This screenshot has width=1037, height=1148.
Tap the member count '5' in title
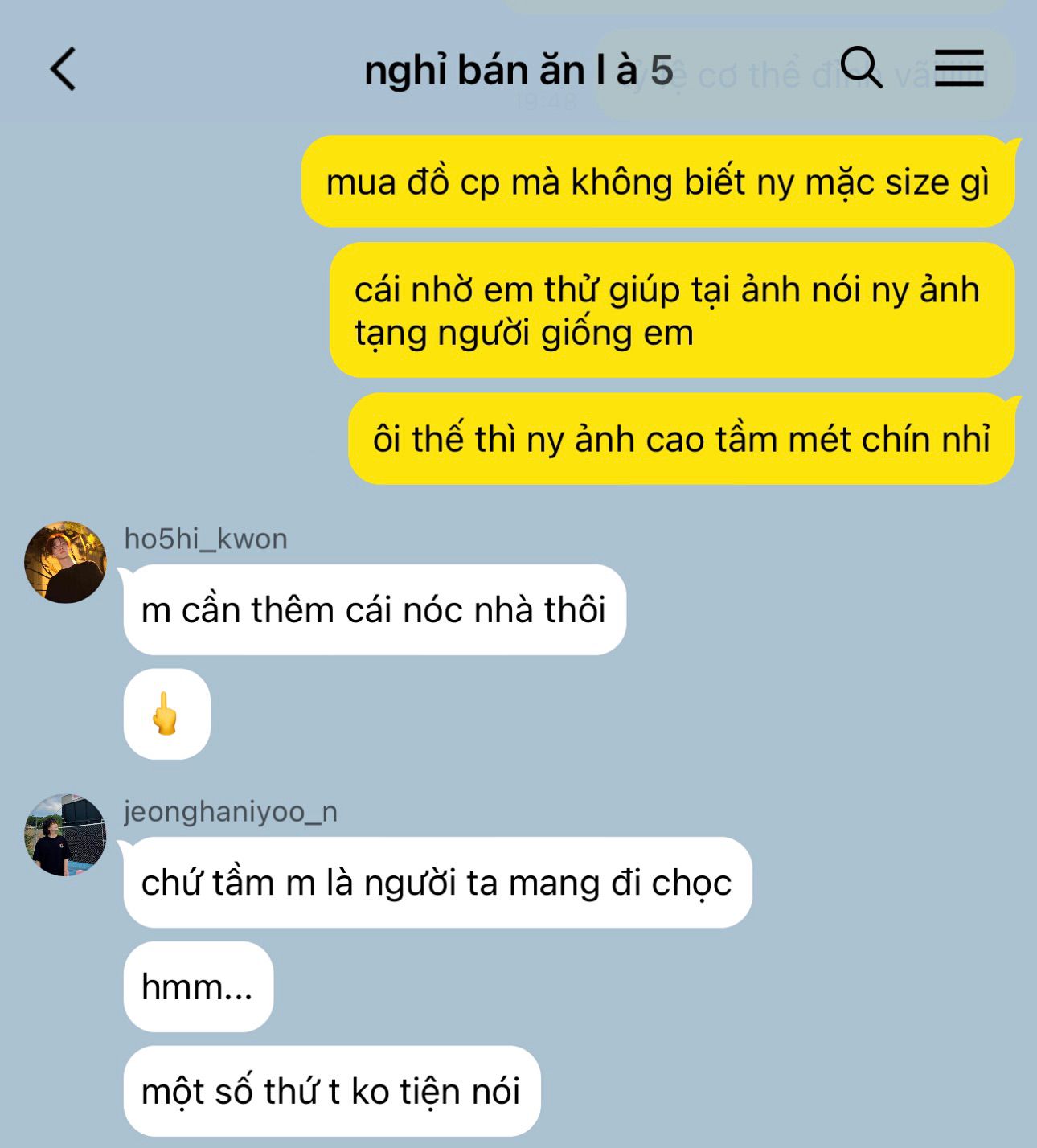(x=662, y=71)
